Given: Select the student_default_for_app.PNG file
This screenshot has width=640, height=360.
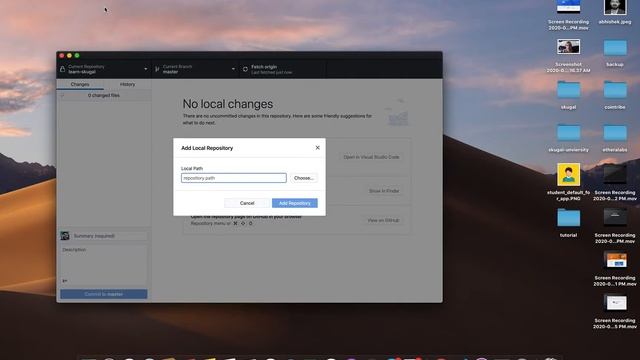Looking at the screenshot, I should point(568,182).
